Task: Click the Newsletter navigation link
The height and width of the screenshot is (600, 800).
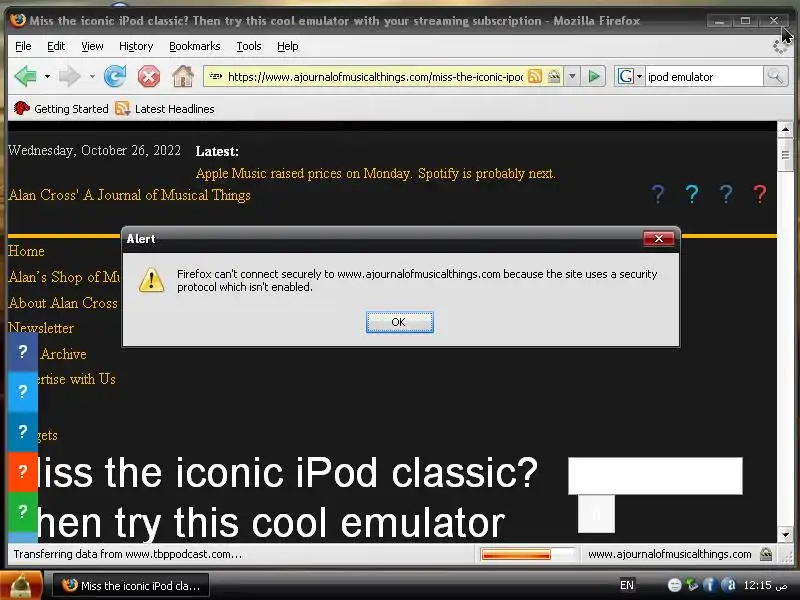Action: pyautogui.click(x=41, y=328)
